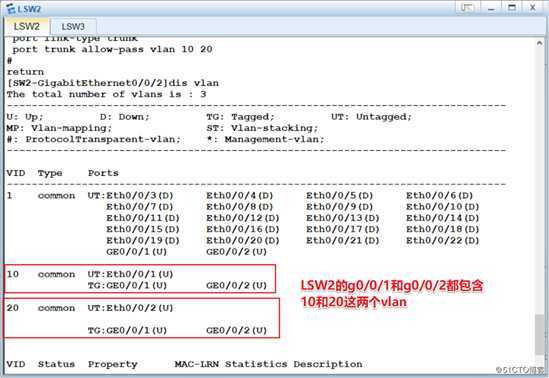Click the LSW2 title bar app icon
Image resolution: width=549 pixels, height=378 pixels.
point(11,9)
